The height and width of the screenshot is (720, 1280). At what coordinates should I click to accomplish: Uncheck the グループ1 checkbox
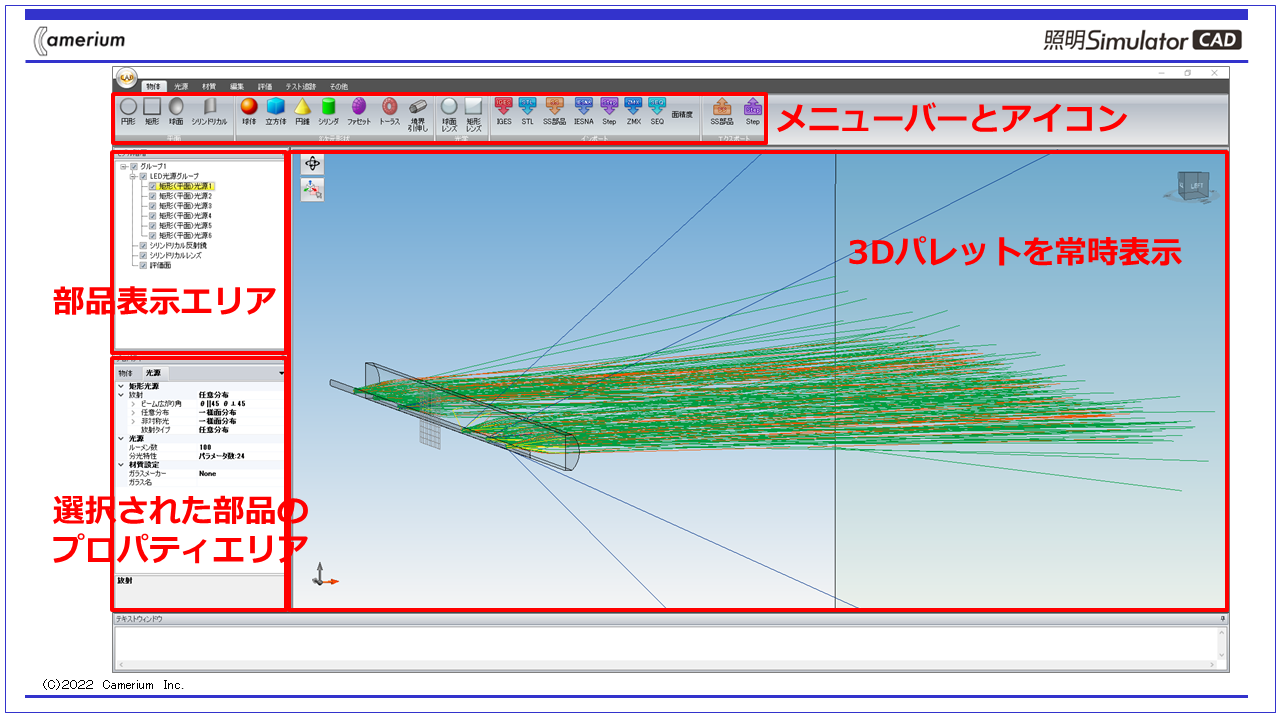coord(134,167)
